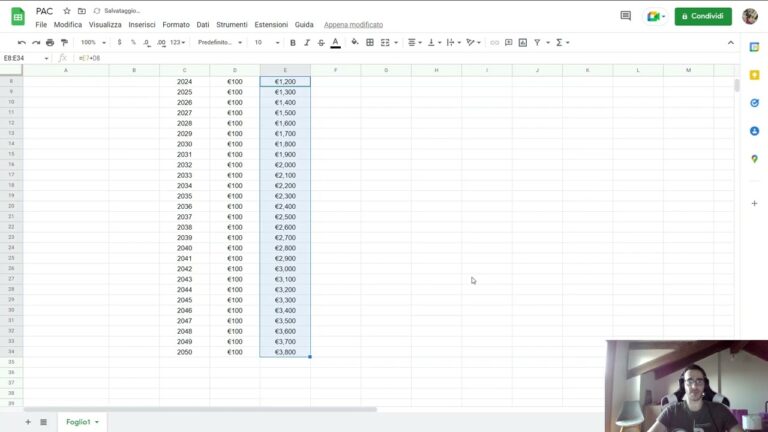Collapse the toolbar with caret arrow
The height and width of the screenshot is (432, 768).
(x=730, y=43)
